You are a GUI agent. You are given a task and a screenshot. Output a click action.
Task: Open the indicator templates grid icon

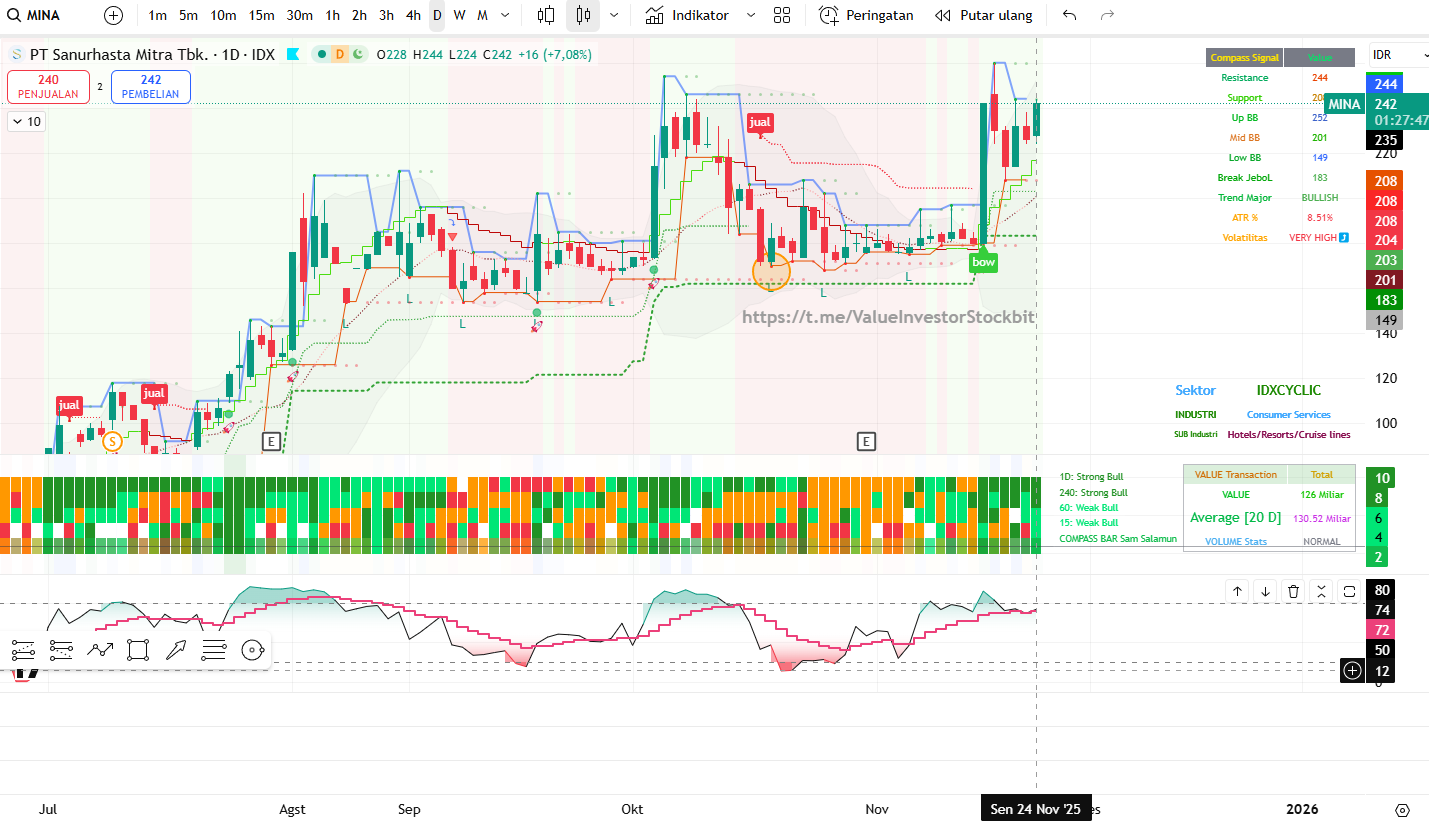coord(782,15)
